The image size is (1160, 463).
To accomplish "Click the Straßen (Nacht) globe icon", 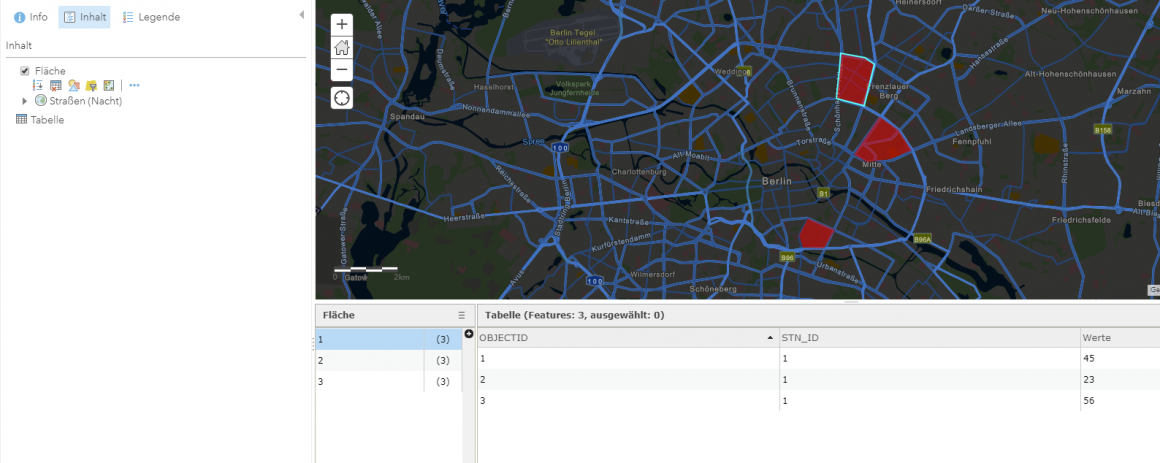I will [41, 101].
